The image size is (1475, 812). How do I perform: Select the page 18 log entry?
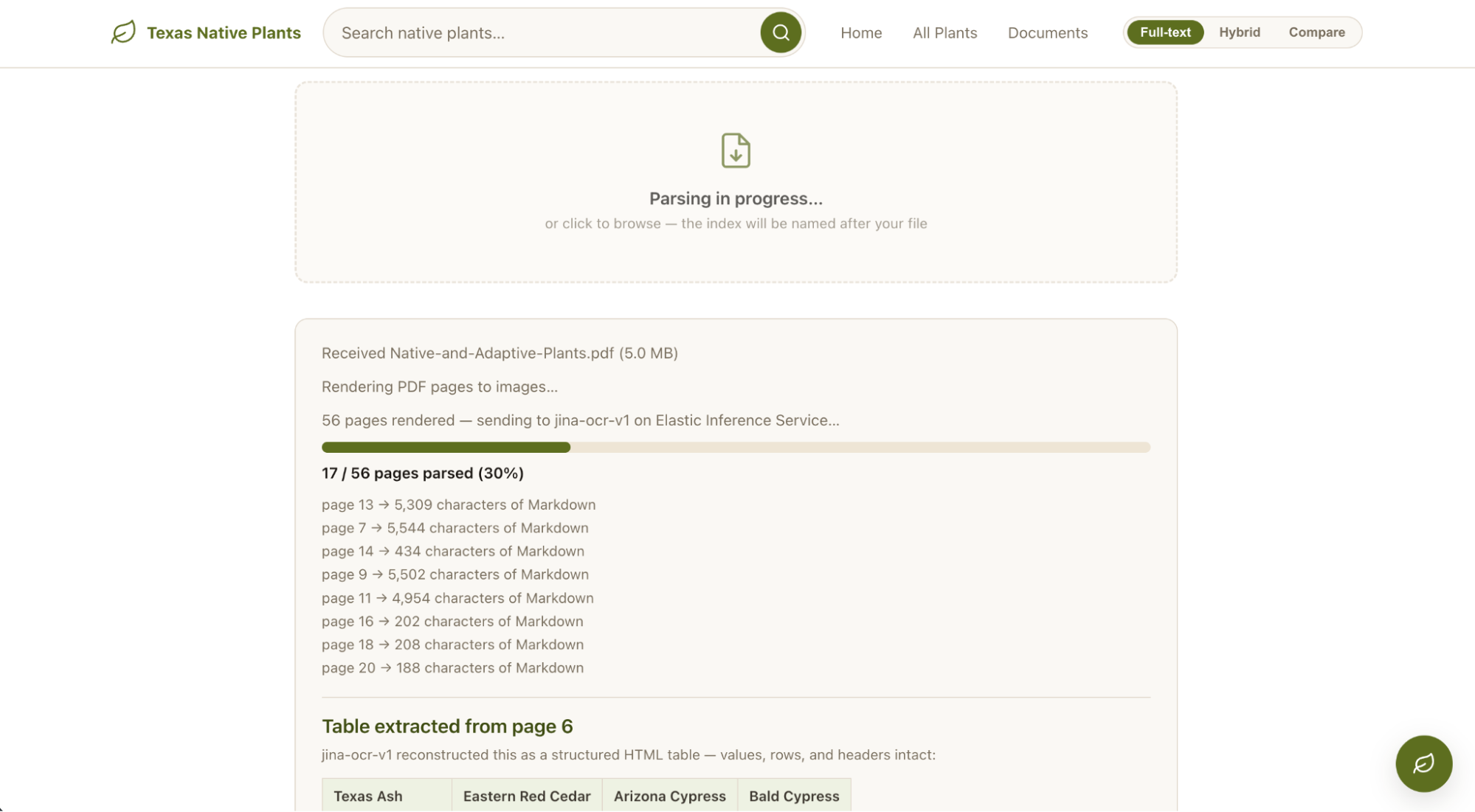coord(452,645)
